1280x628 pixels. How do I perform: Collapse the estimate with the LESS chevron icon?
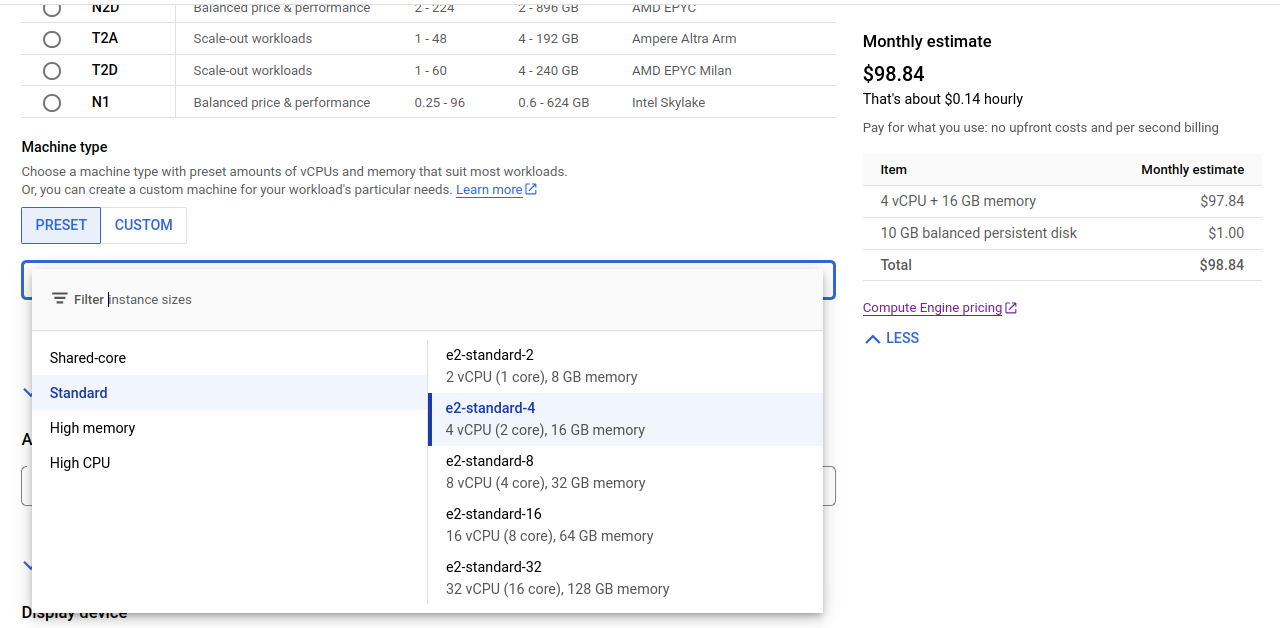(x=872, y=338)
